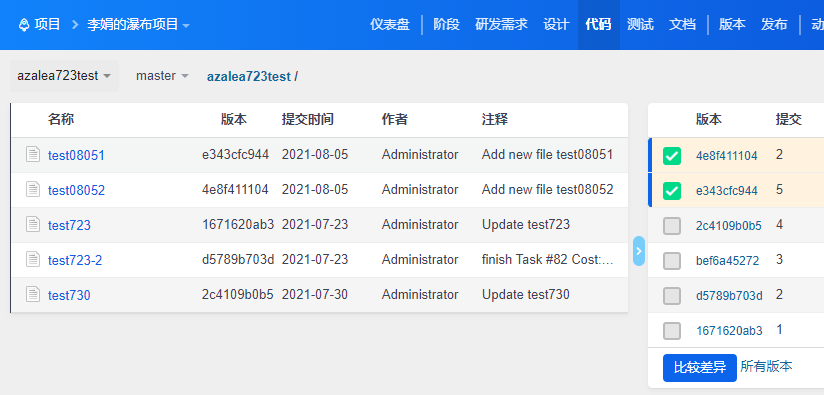Go to the 发布 tab
The image size is (824, 395).
pos(774,25)
